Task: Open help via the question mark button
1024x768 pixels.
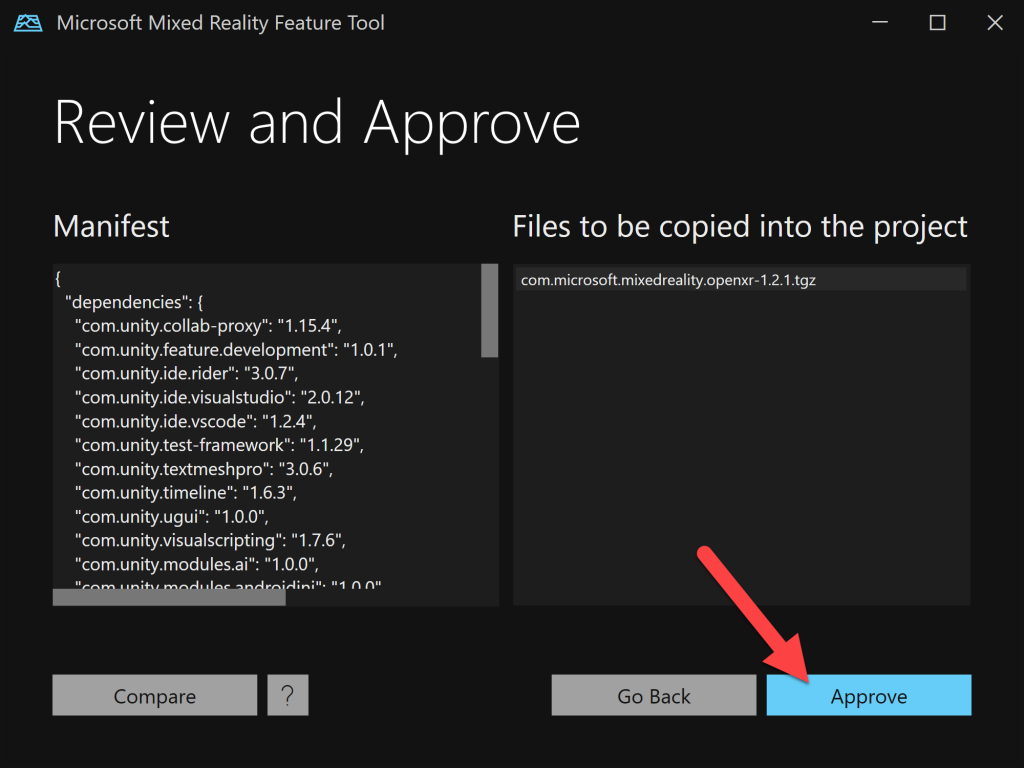Action: coord(288,696)
